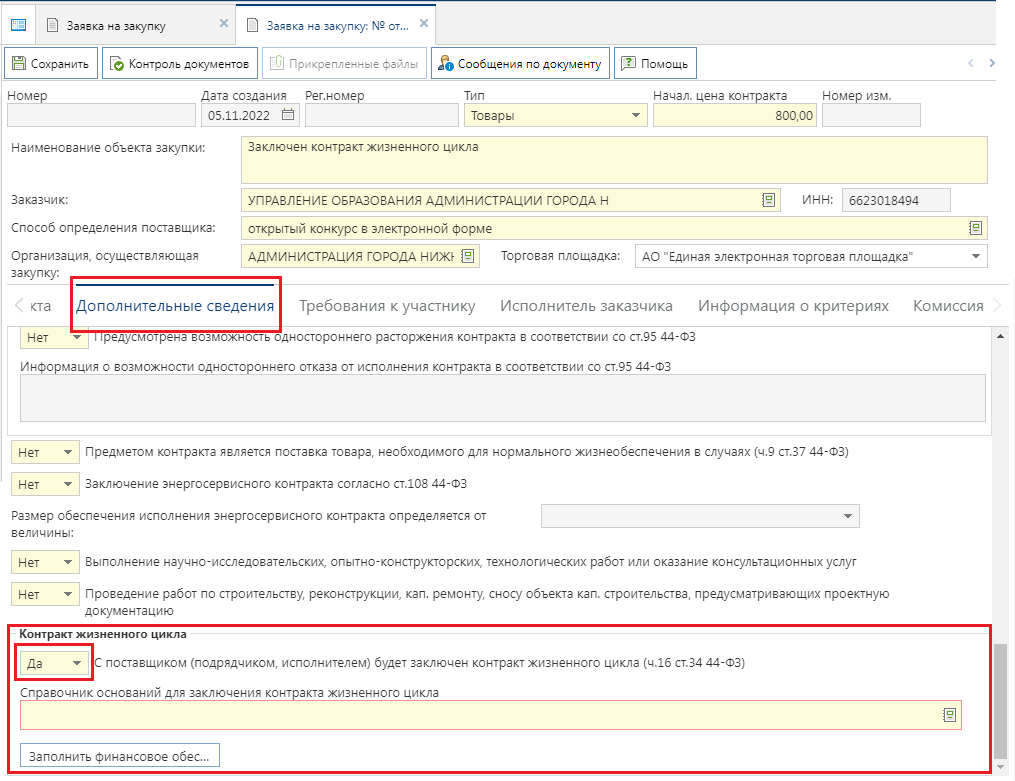The width and height of the screenshot is (1015, 781).
Task: Click the Наименование объекта закупки text area
Action: [614, 160]
